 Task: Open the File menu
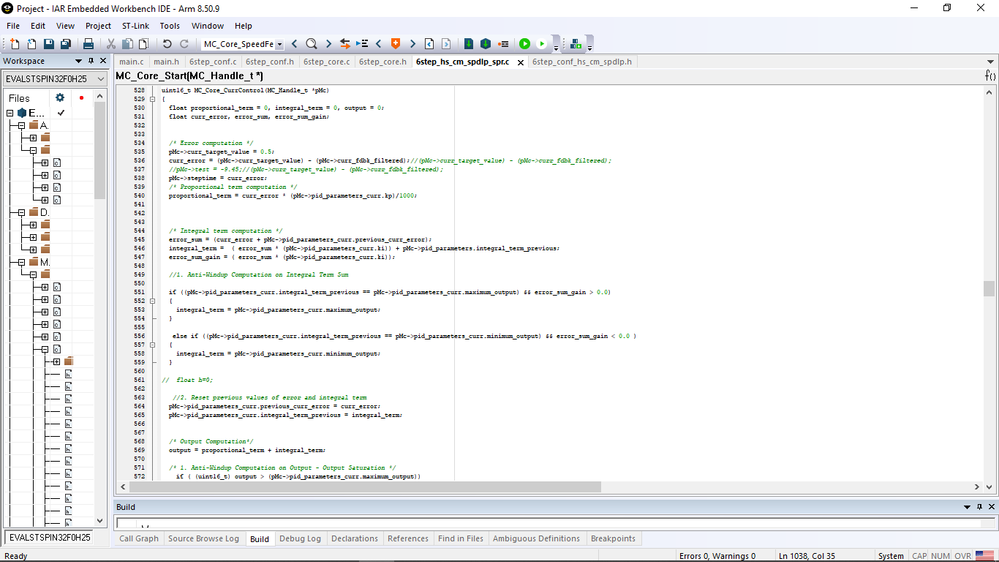click(x=13, y=26)
